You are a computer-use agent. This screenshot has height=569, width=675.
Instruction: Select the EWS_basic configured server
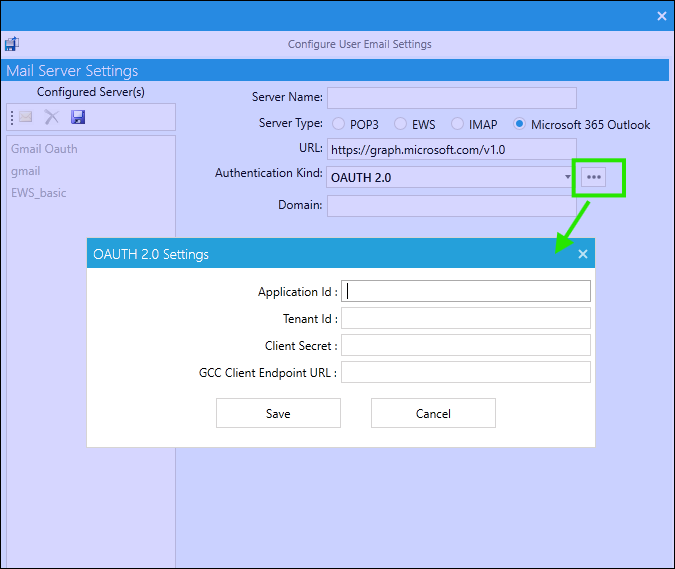(x=39, y=193)
